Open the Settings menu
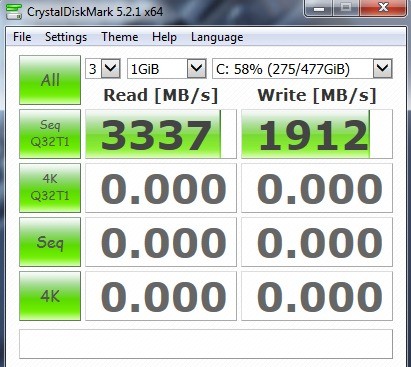 66,37
